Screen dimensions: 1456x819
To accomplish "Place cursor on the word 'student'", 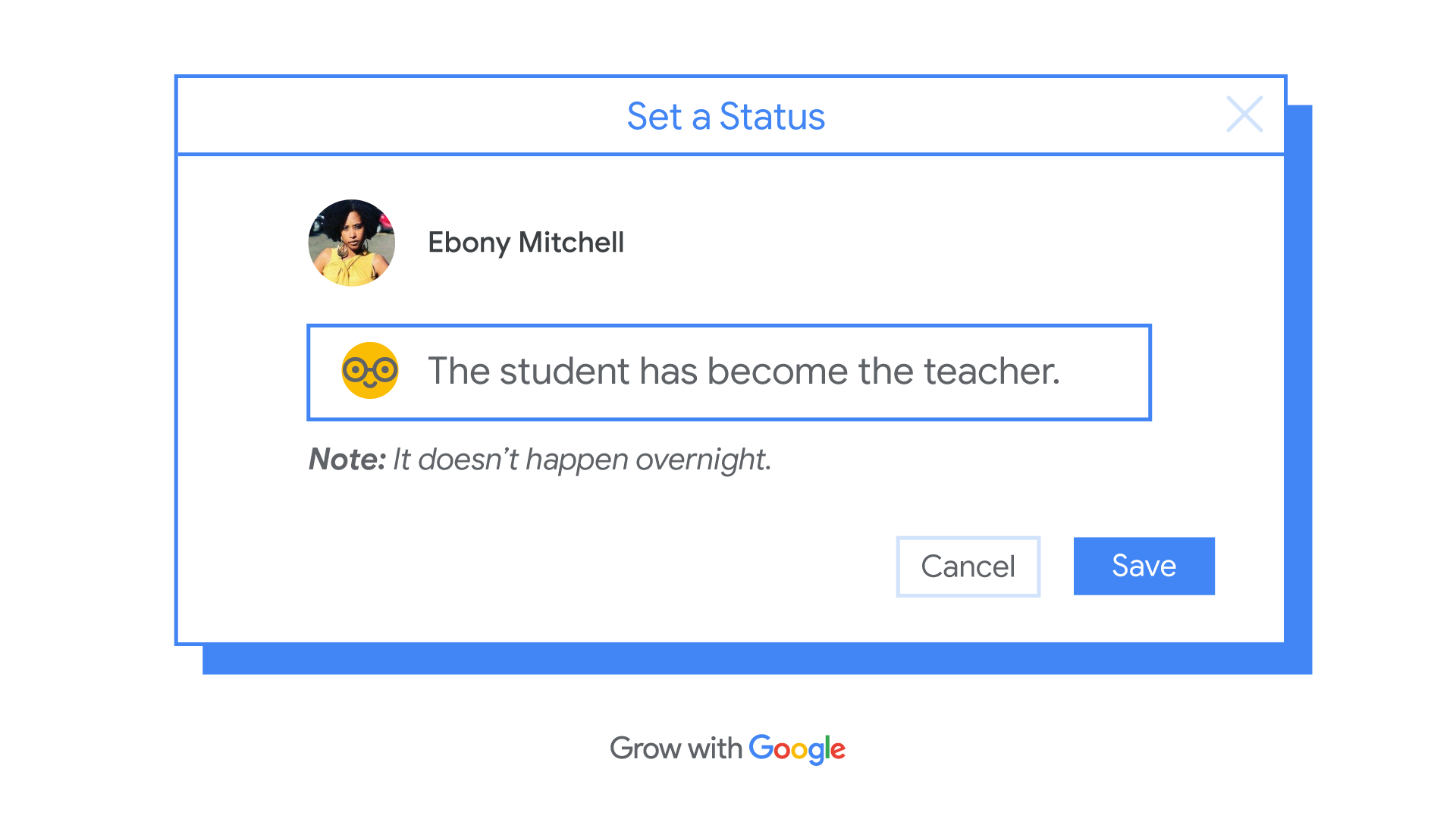I will [563, 372].
